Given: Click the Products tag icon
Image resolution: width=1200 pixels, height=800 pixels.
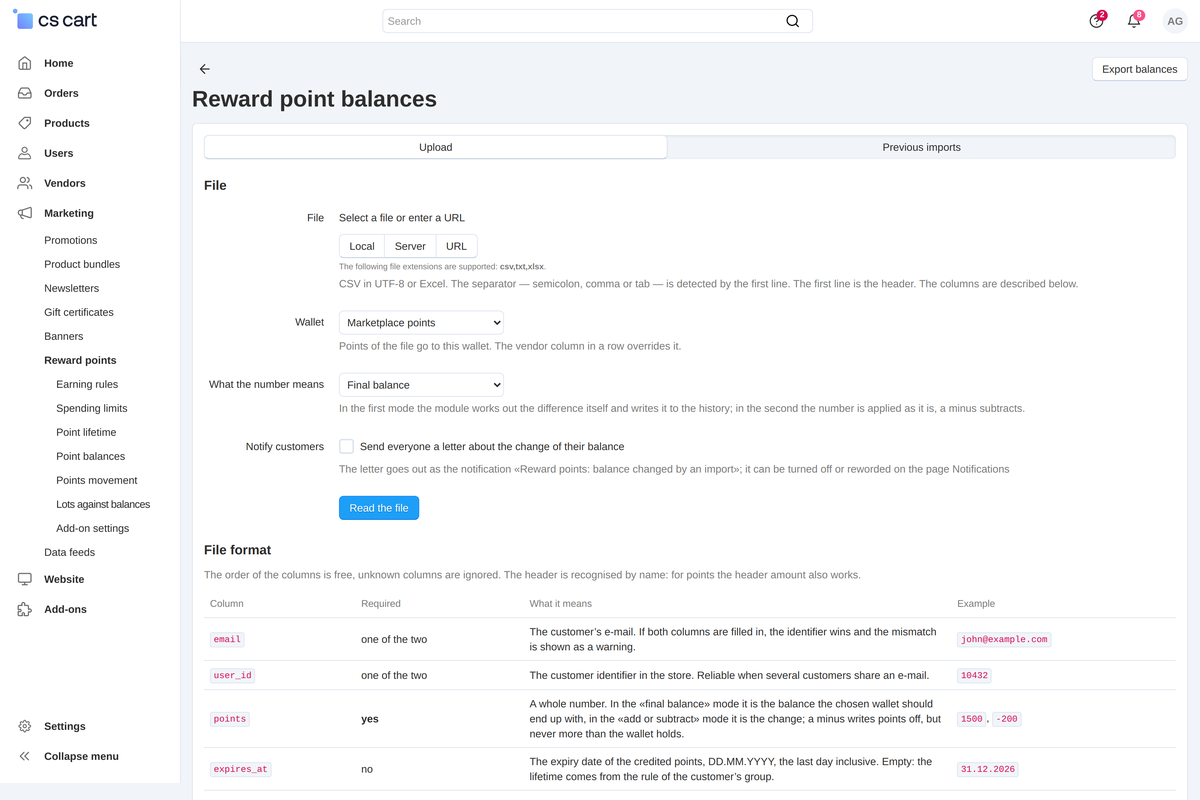Looking at the screenshot, I should pyautogui.click(x=25, y=123).
